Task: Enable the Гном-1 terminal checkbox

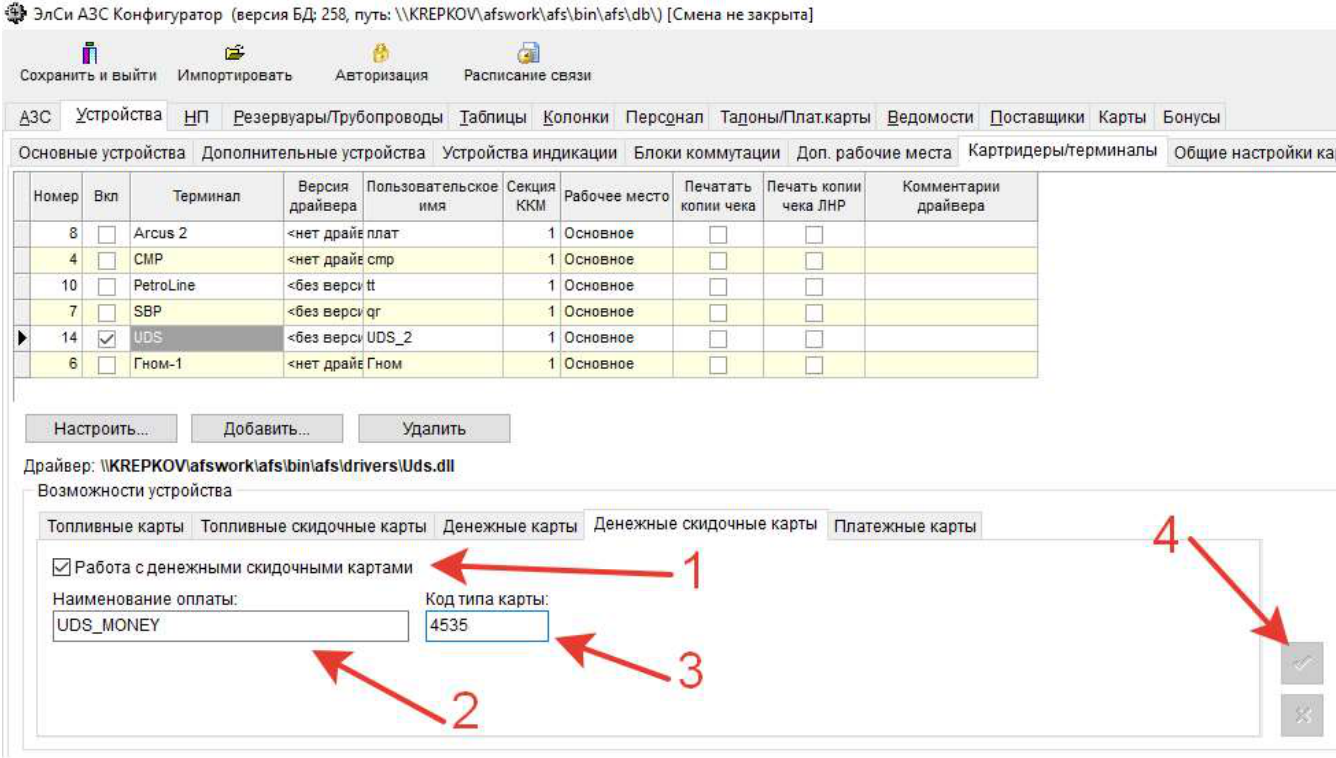Action: coord(105,364)
